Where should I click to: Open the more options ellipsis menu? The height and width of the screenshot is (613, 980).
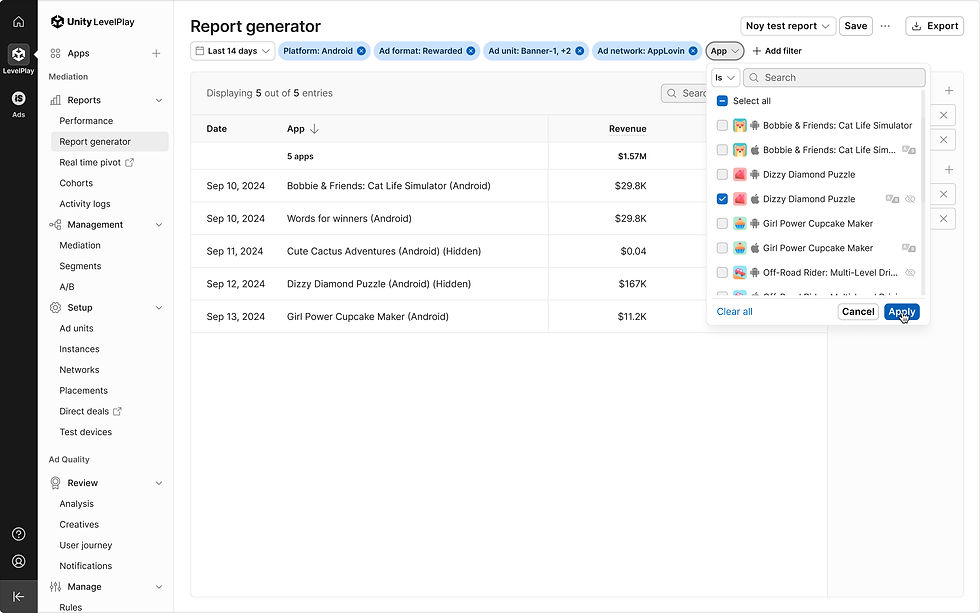[885, 26]
